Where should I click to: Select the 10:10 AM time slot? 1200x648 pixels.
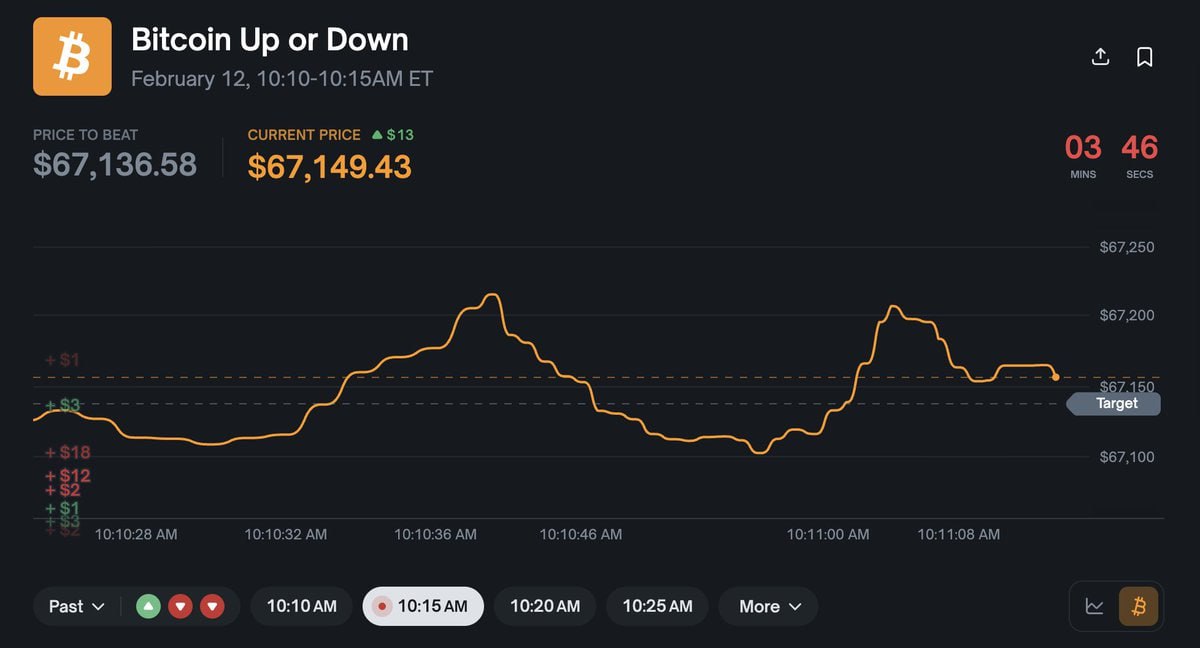click(301, 606)
